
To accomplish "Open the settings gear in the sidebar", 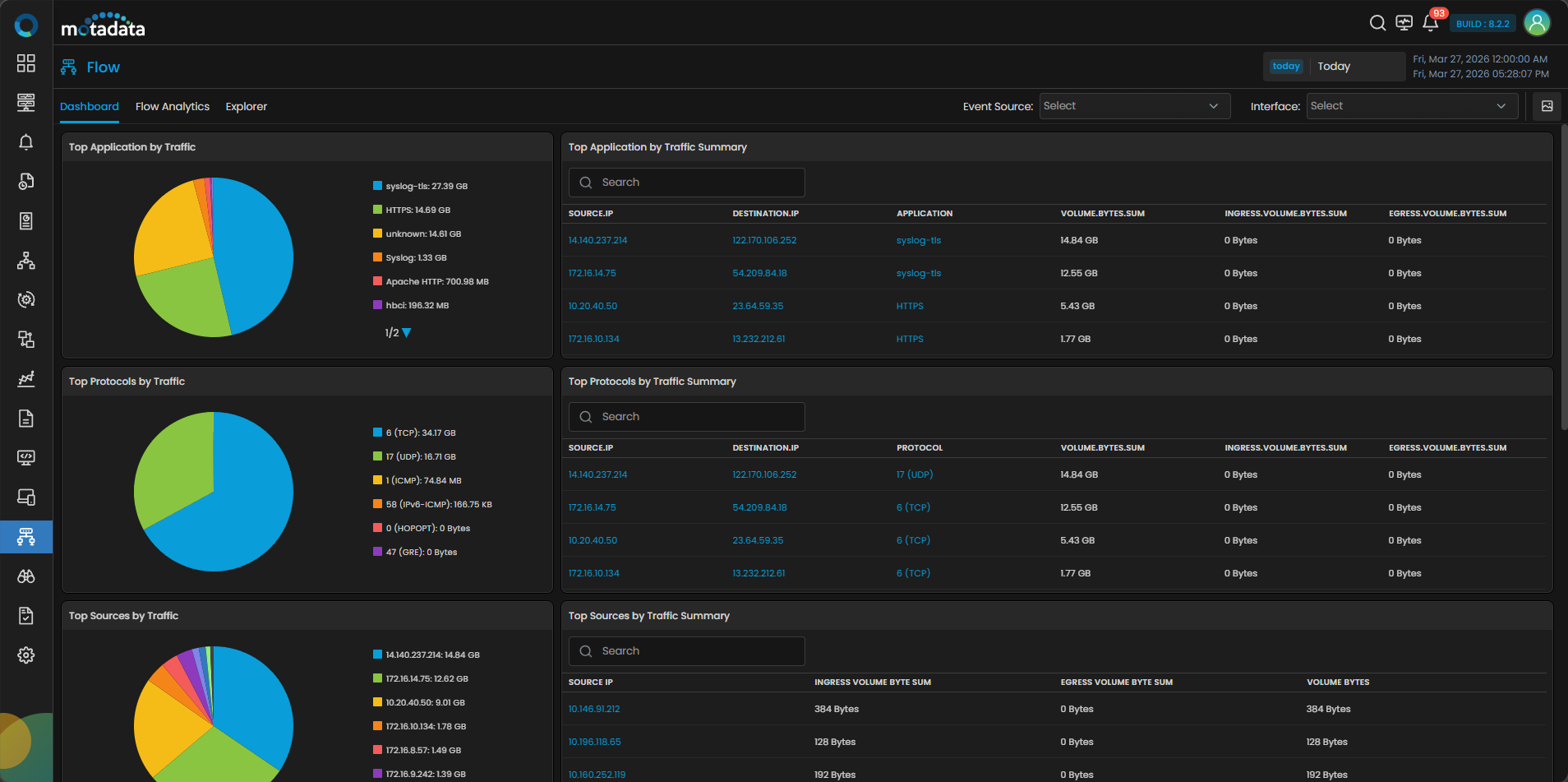I will coord(26,655).
